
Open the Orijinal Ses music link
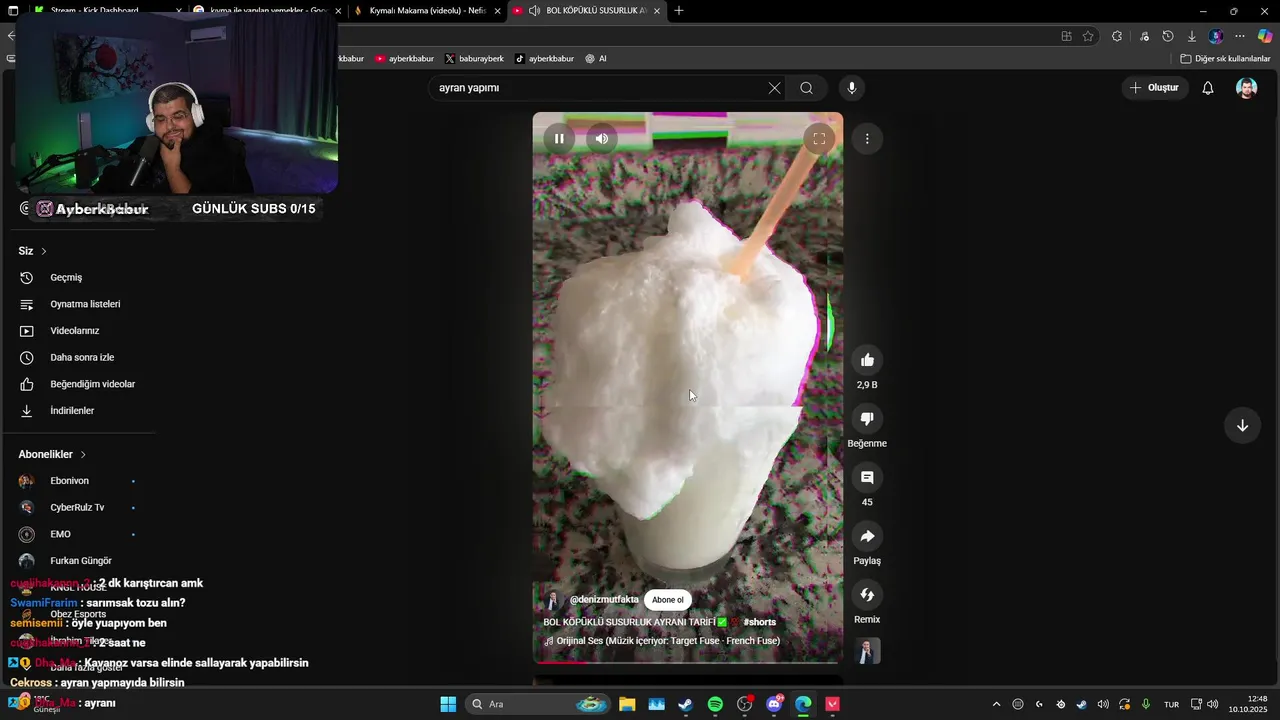pos(668,641)
